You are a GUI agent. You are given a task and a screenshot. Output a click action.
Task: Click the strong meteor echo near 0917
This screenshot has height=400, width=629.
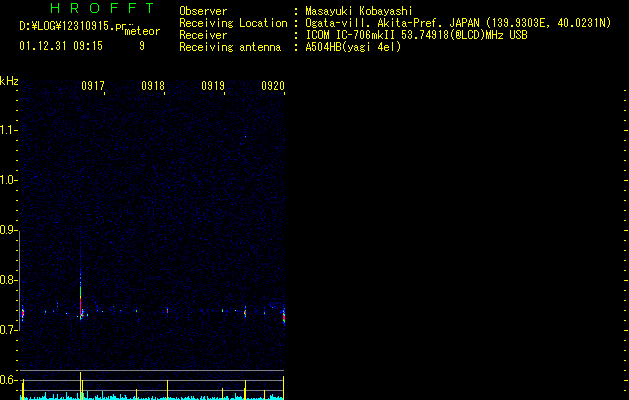point(81,297)
